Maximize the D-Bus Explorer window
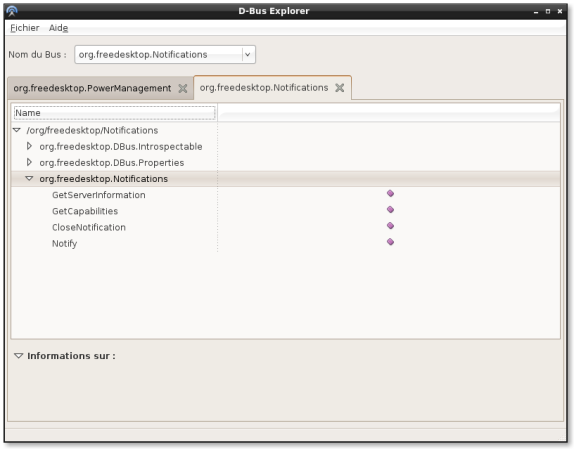The width and height of the screenshot is (574, 449). tap(548, 11)
